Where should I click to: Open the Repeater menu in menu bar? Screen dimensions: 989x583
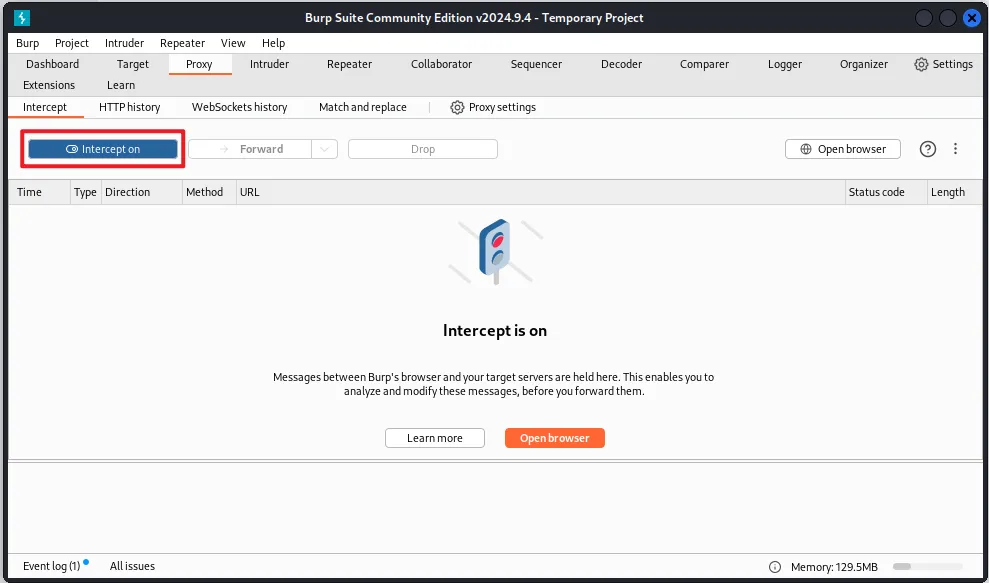click(x=182, y=43)
